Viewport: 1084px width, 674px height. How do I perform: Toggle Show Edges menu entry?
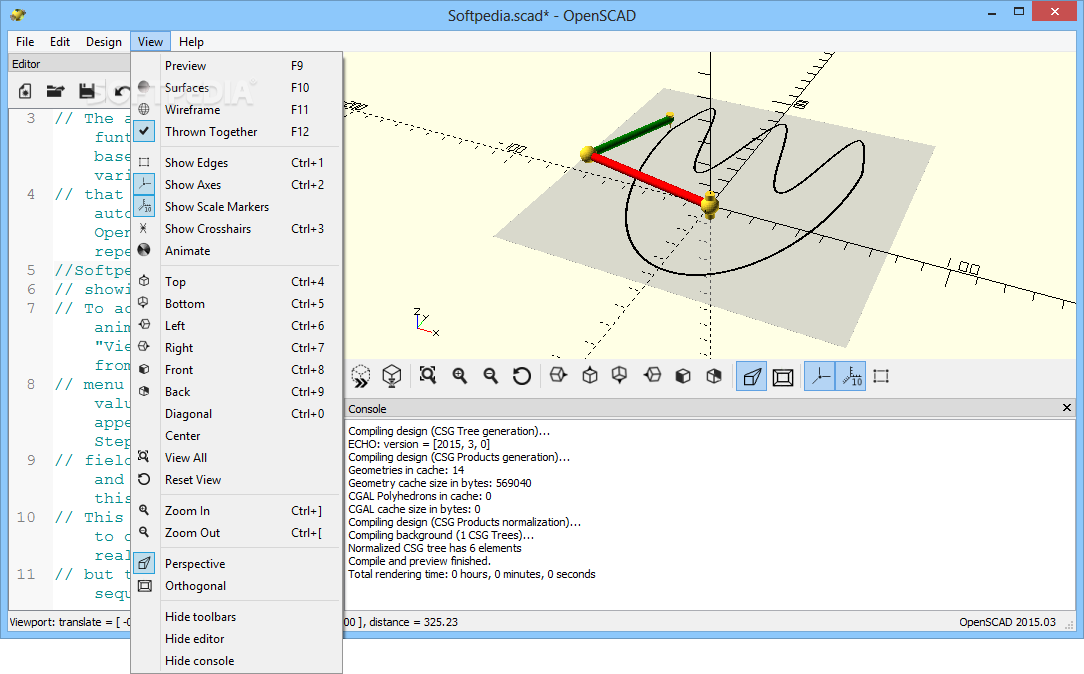(236, 162)
